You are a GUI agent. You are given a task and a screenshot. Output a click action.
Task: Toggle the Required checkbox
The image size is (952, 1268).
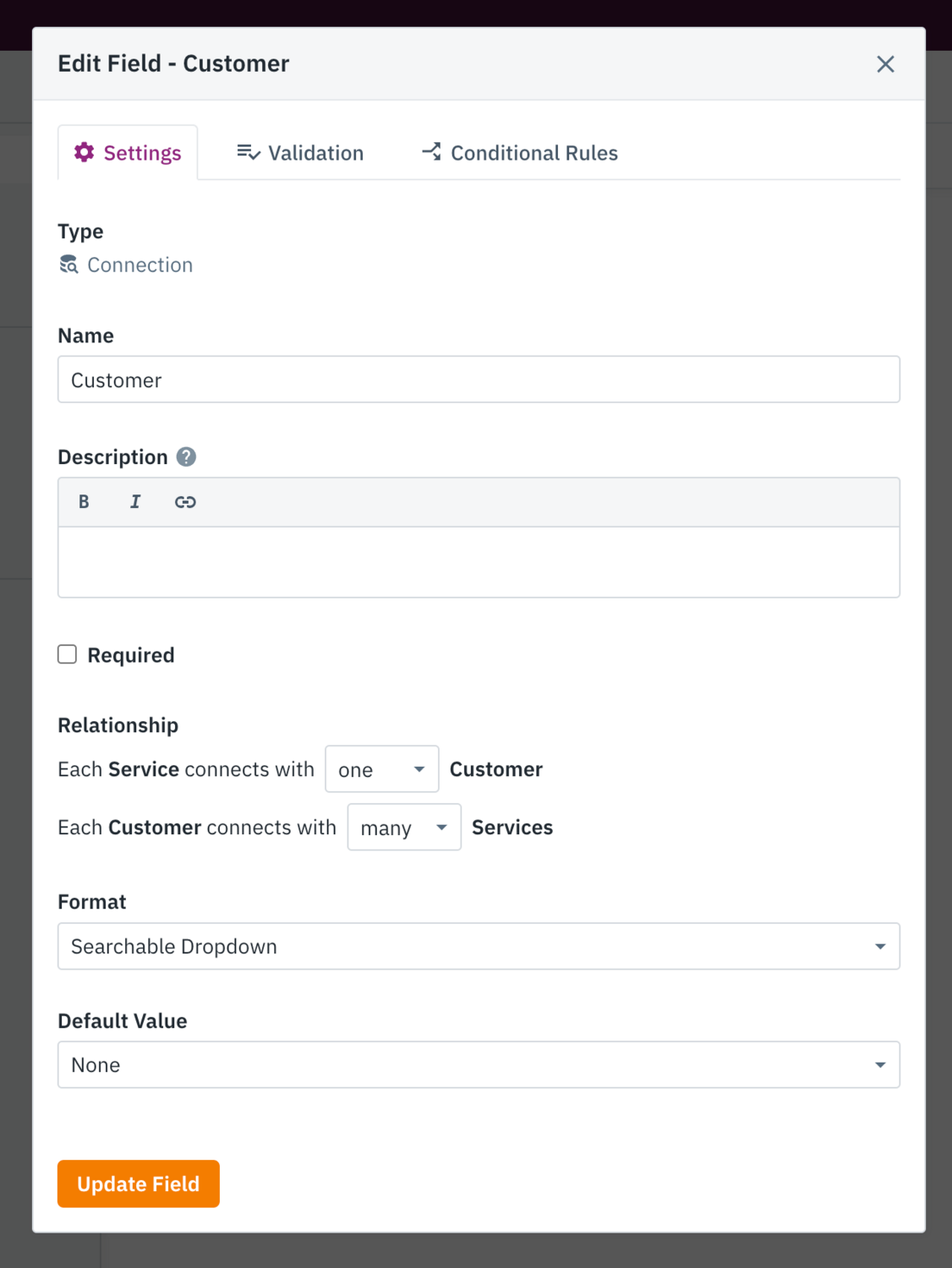[x=68, y=654]
